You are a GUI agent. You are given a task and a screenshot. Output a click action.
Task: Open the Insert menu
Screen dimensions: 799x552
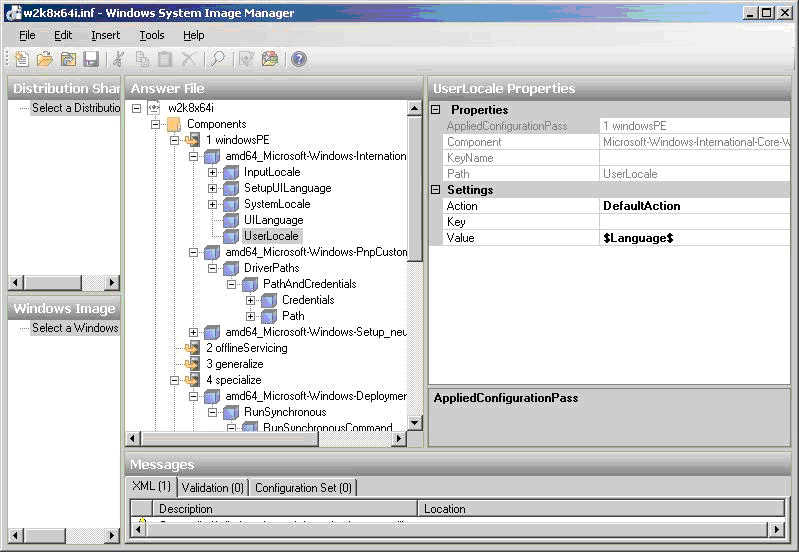(x=105, y=35)
